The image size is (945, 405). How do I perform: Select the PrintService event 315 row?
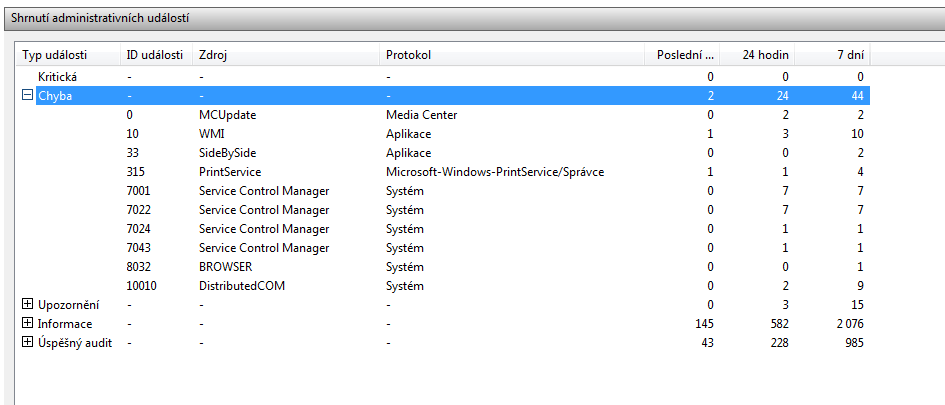pos(230,172)
